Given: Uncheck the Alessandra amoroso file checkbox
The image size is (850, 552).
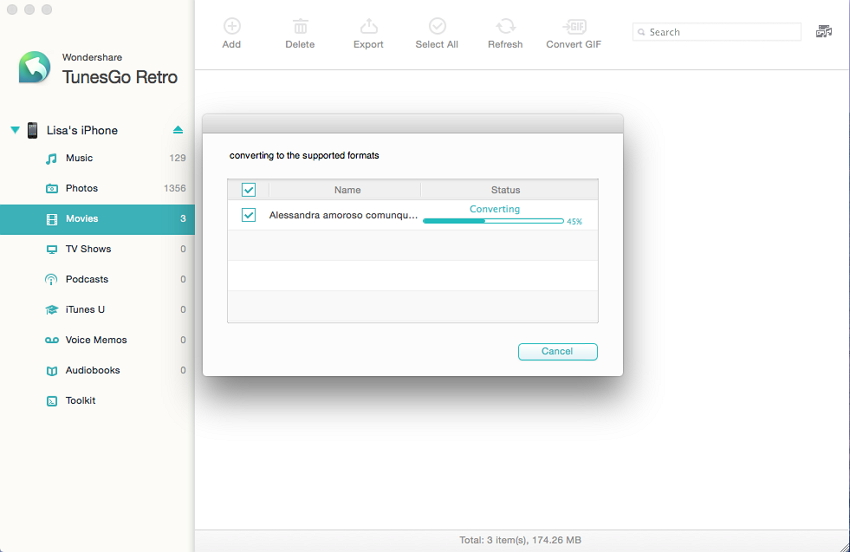Looking at the screenshot, I should tap(249, 215).
